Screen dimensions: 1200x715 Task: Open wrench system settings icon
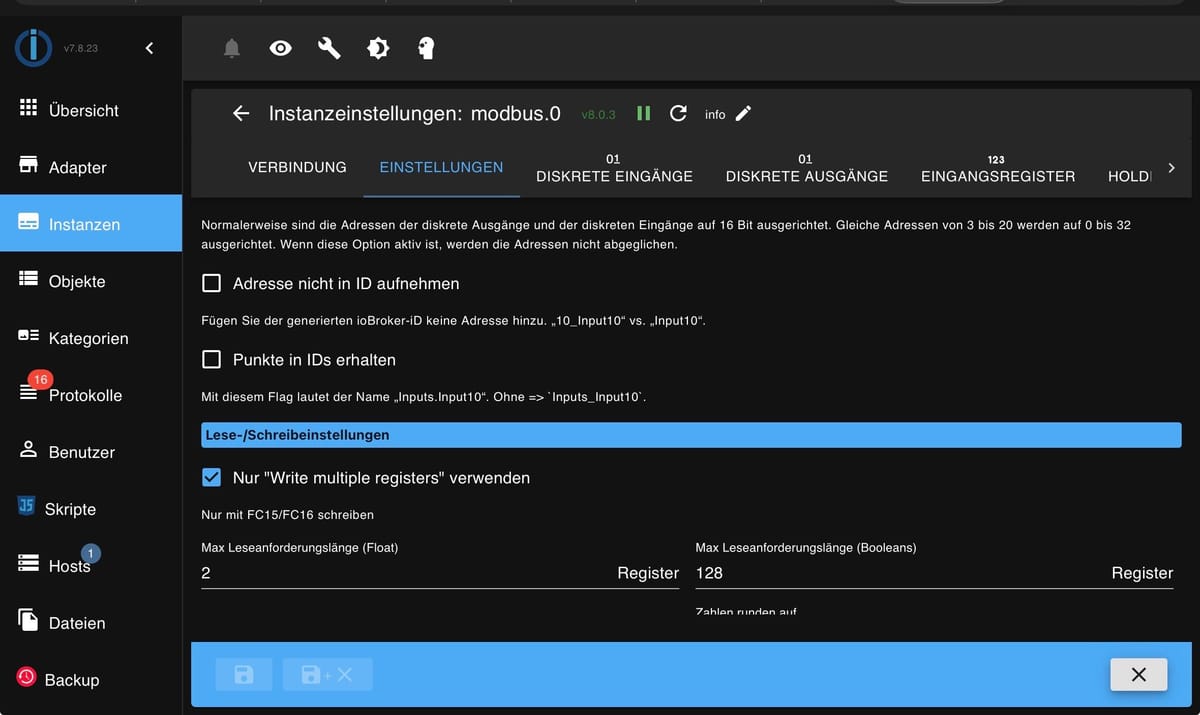tap(329, 48)
